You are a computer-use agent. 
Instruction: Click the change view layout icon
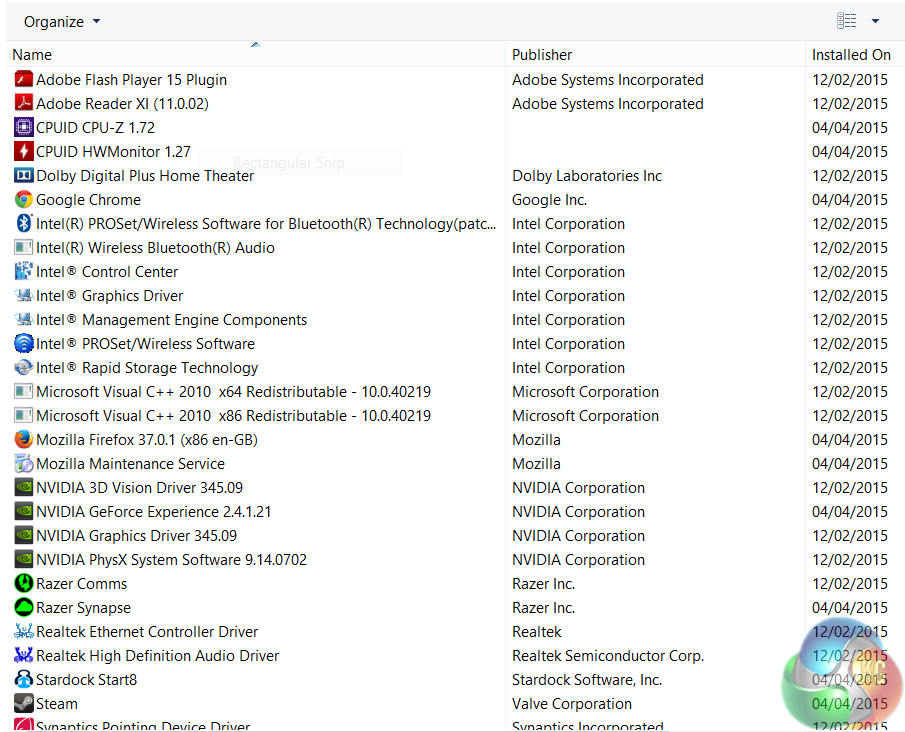point(847,21)
